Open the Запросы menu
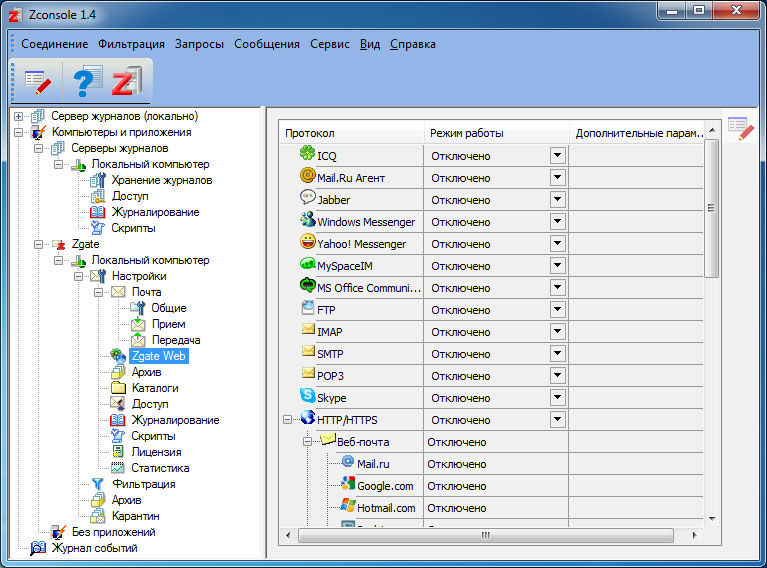 point(199,44)
